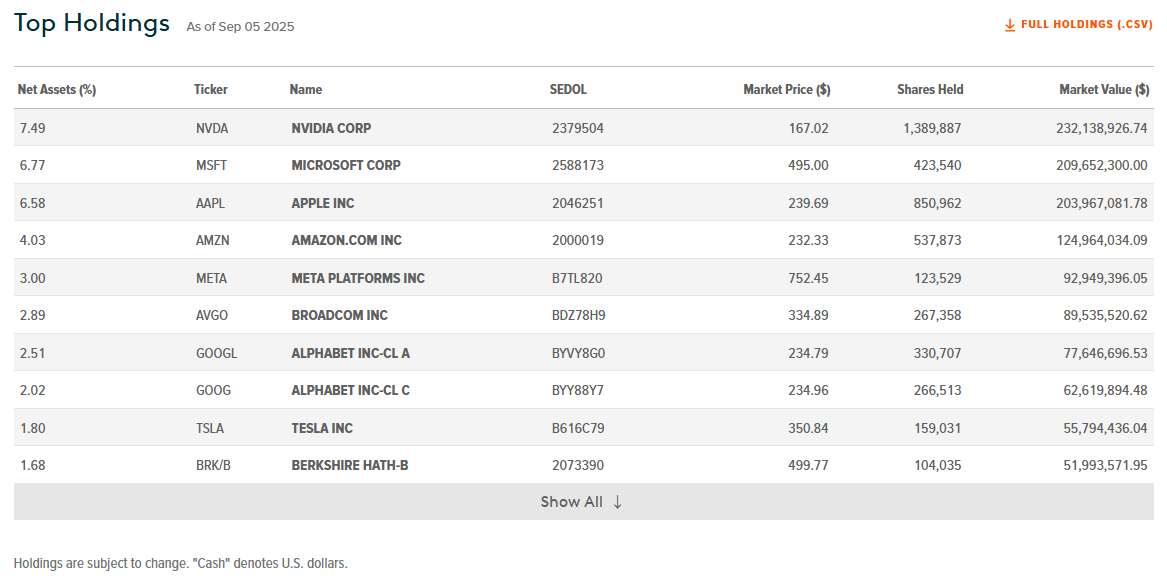Click market price 495.00
The image size is (1167, 583).
(x=808, y=165)
